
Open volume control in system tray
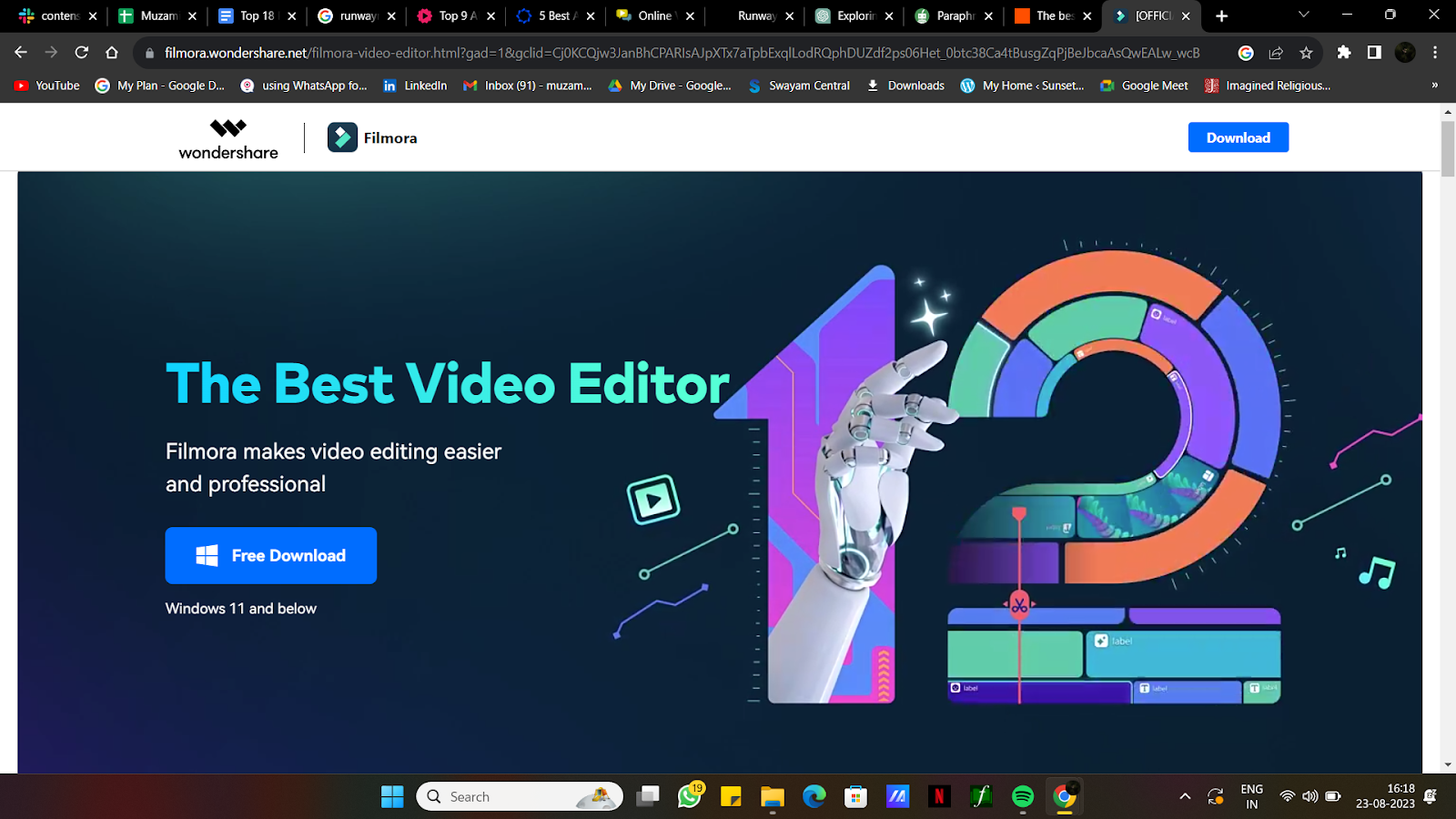point(1309,796)
